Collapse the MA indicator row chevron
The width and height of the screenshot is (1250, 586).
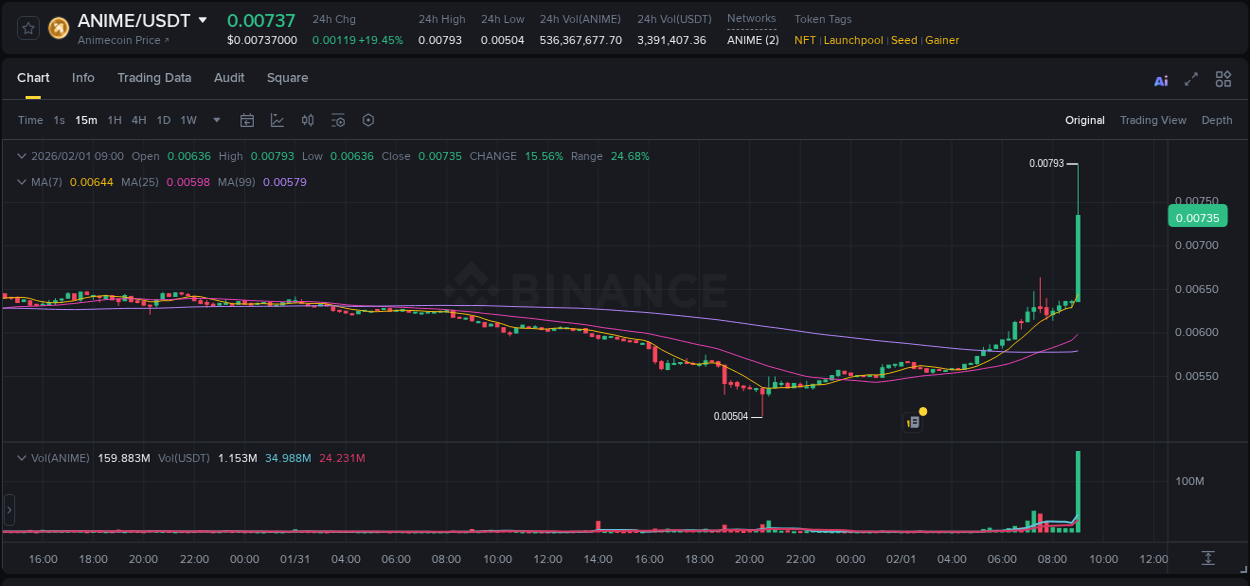pyautogui.click(x=22, y=182)
